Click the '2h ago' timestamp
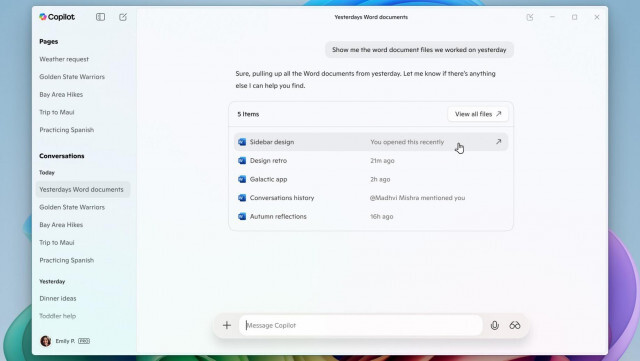 point(380,179)
